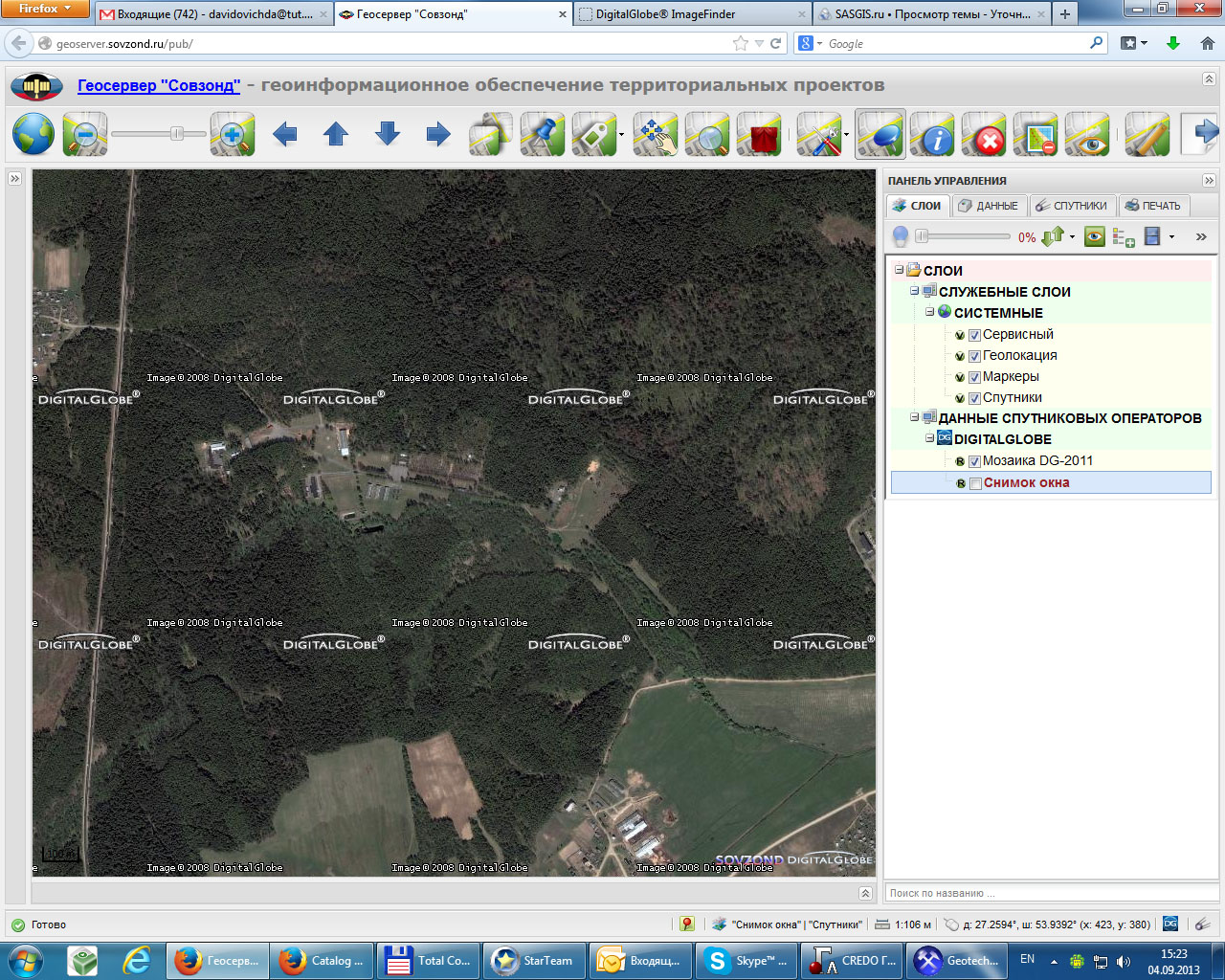
Task: Enable the Снимок окна layer checkbox
Action: pos(974,483)
